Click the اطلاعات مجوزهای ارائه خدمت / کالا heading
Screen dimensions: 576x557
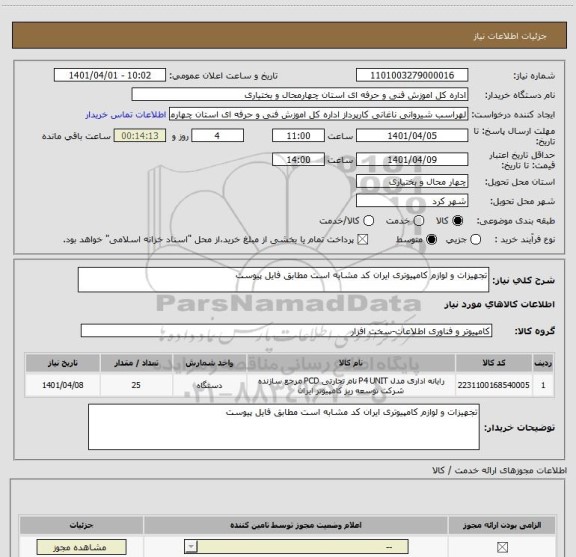point(499,470)
